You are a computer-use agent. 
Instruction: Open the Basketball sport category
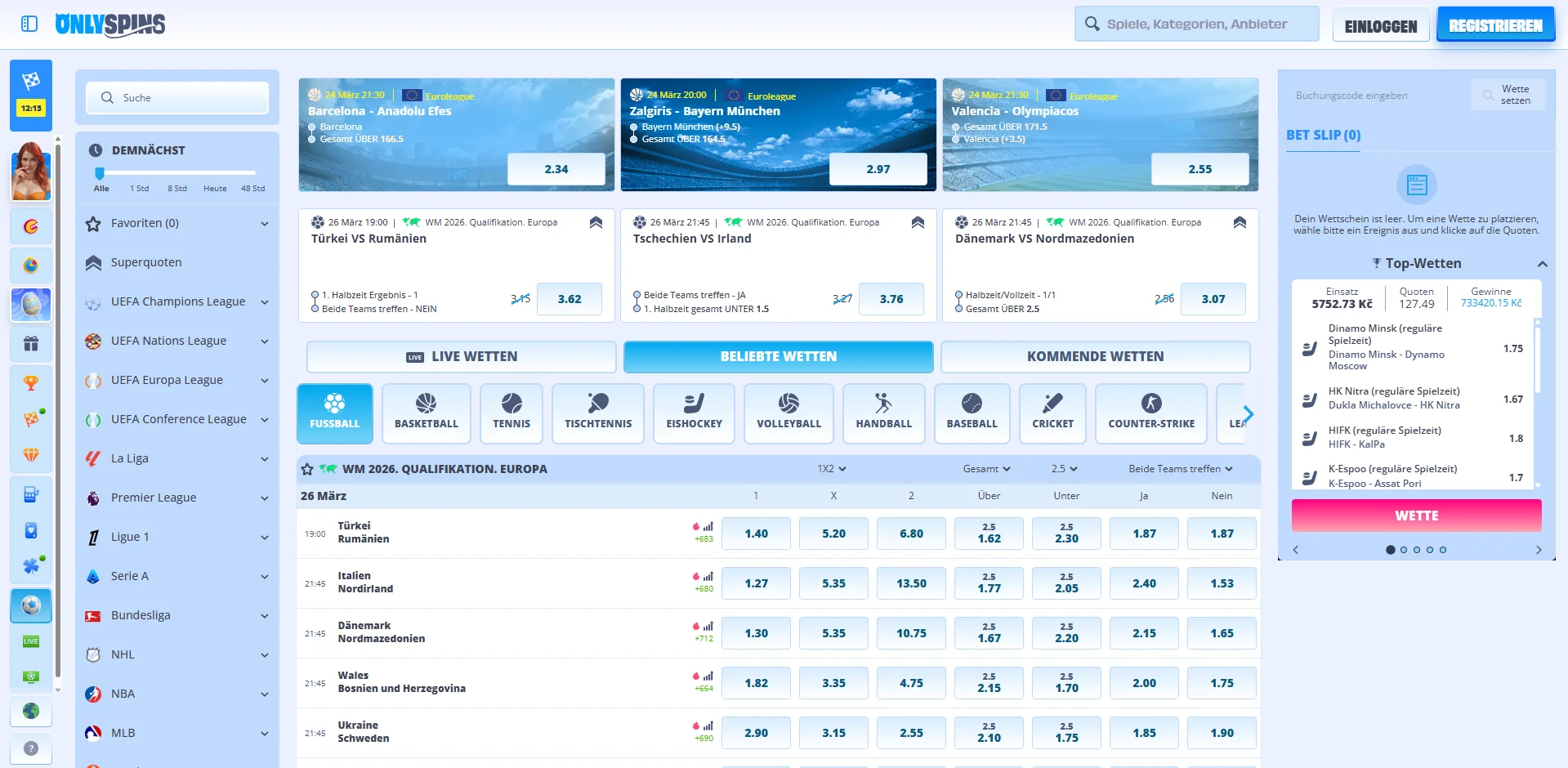[426, 413]
